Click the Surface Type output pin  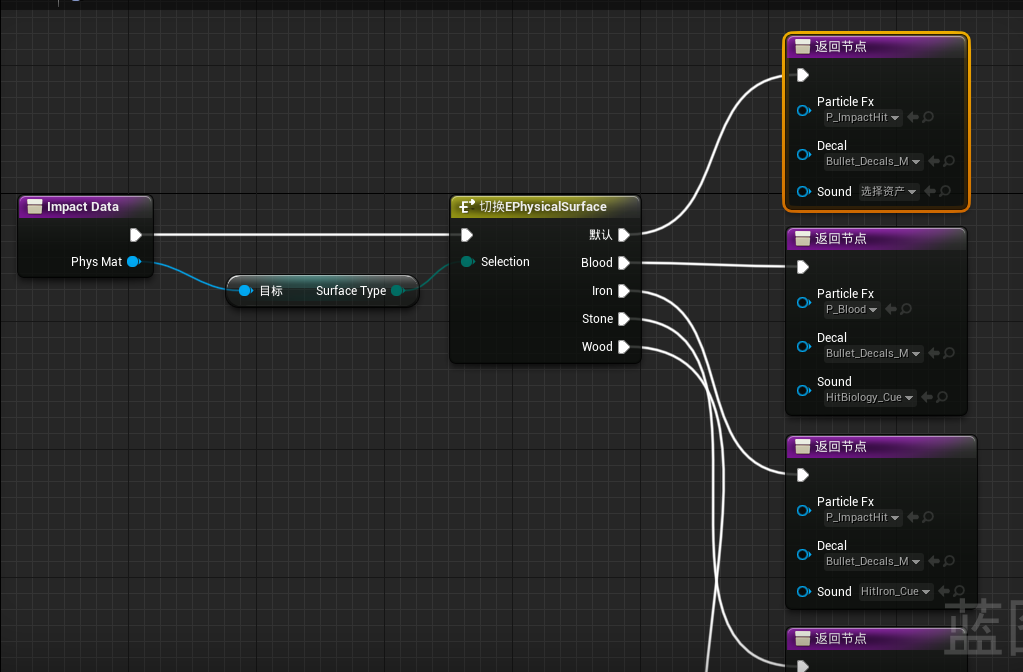point(397,290)
